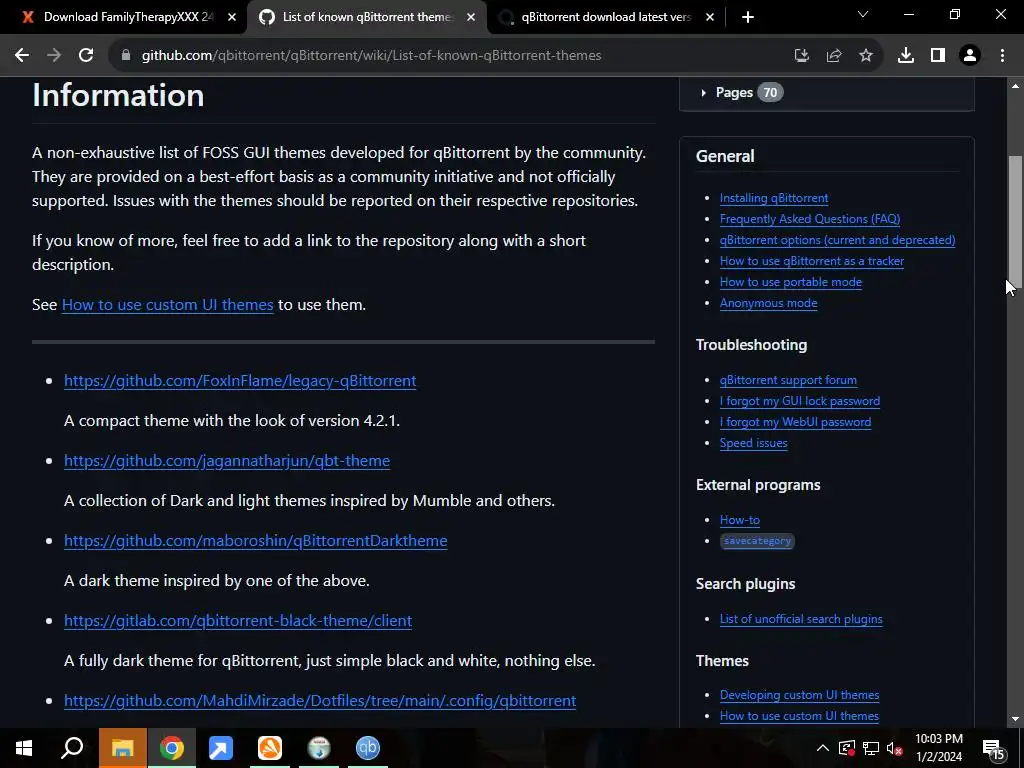Viewport: 1024px width, 768px height.
Task: Open gitlab qbittorrent-black-theme client link
Action: click(238, 621)
